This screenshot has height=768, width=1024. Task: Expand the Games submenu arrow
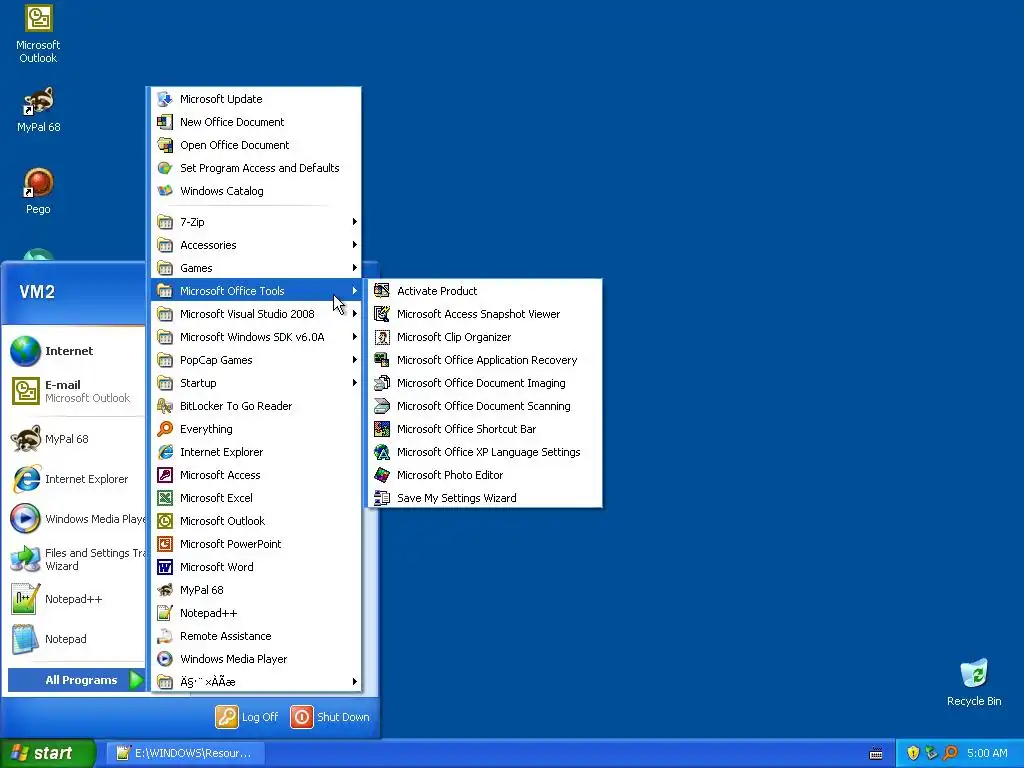[x=355, y=268]
